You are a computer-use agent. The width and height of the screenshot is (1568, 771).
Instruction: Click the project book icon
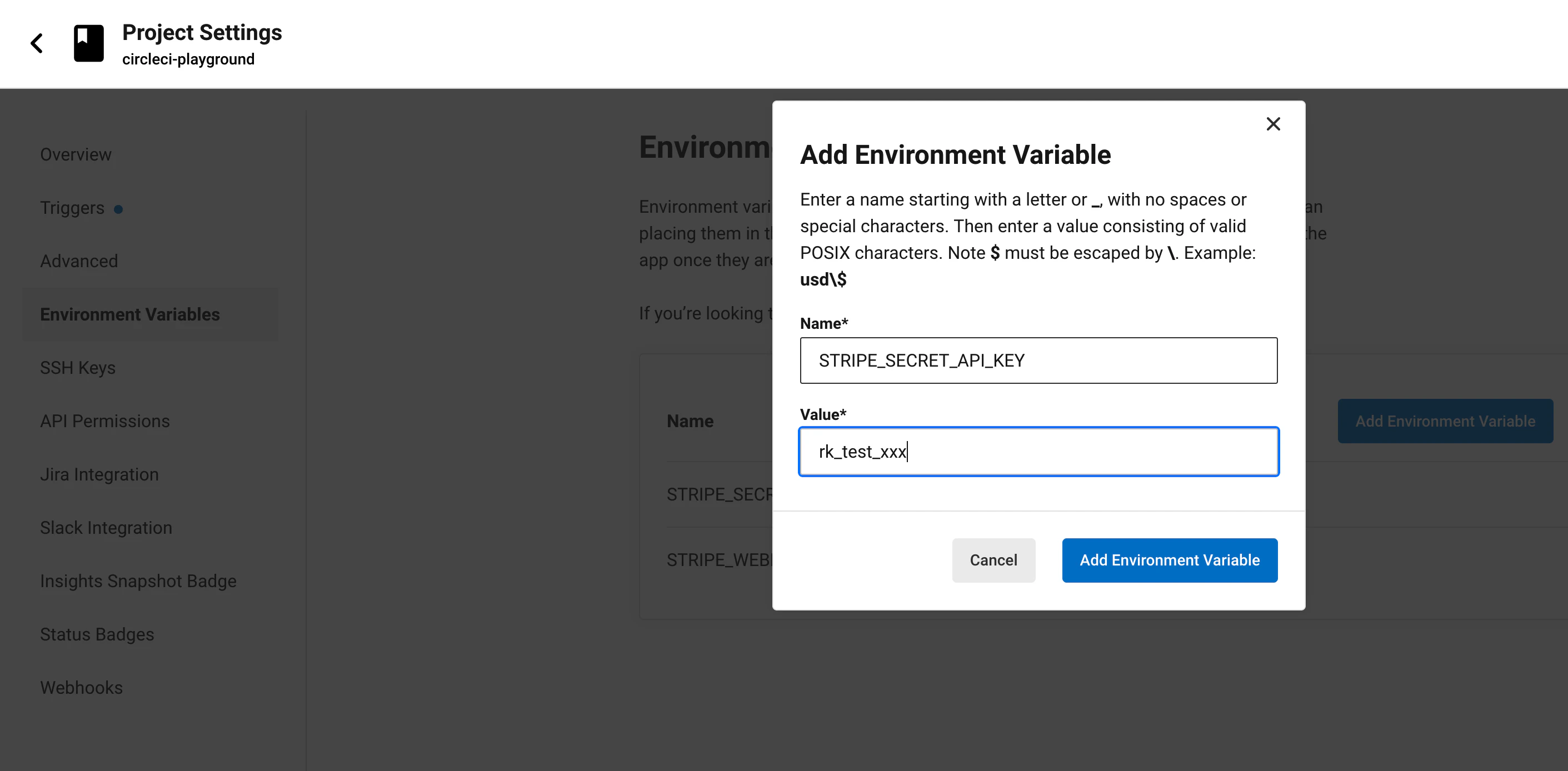[89, 43]
